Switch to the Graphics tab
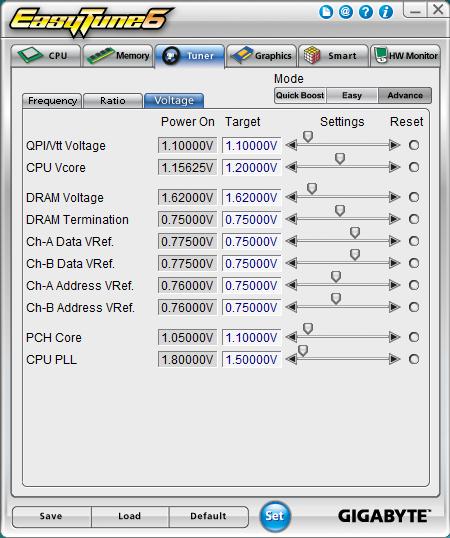Image resolution: width=450 pixels, height=538 pixels. pyautogui.click(x=262, y=56)
